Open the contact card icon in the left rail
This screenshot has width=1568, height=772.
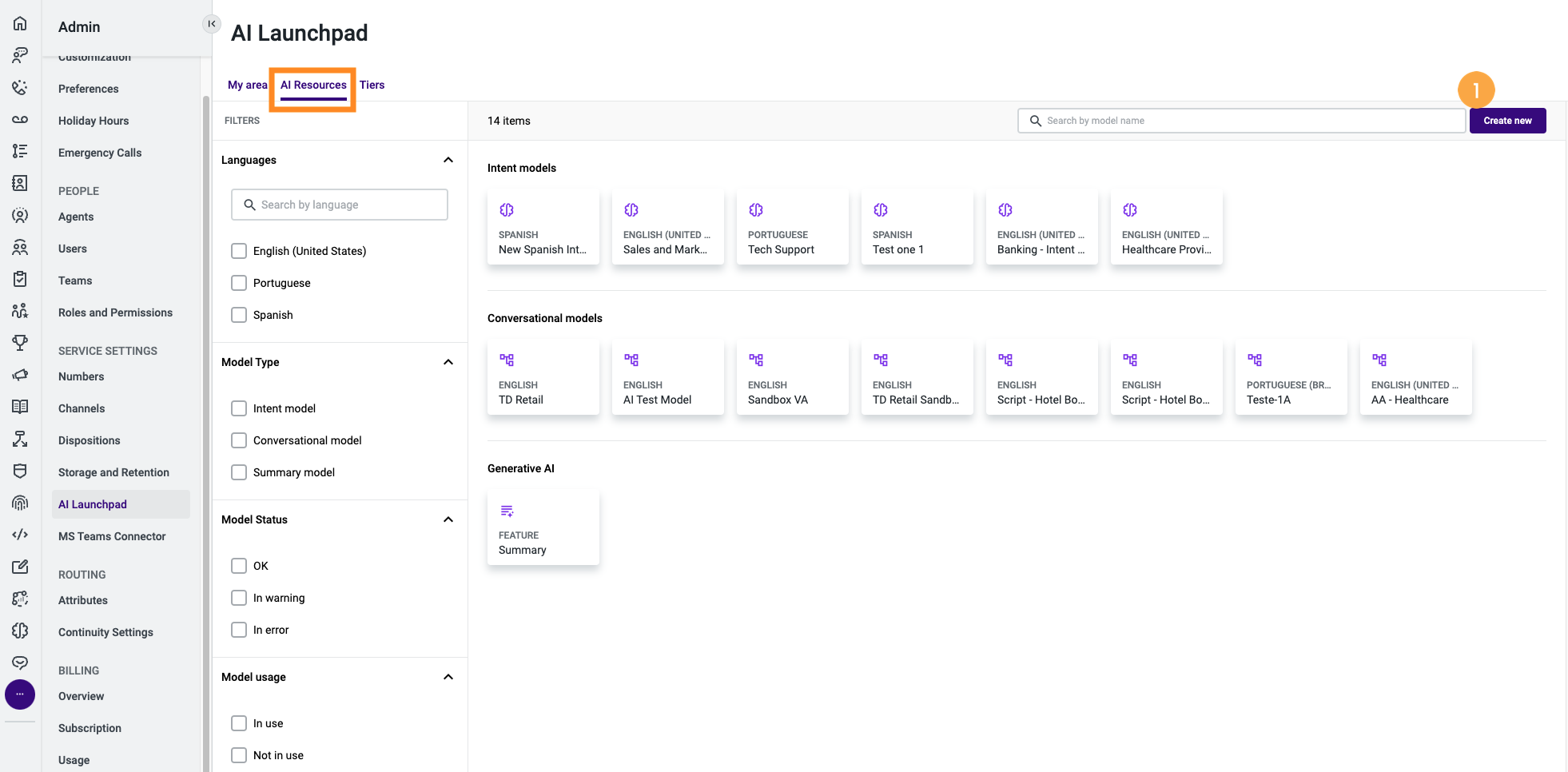20,183
